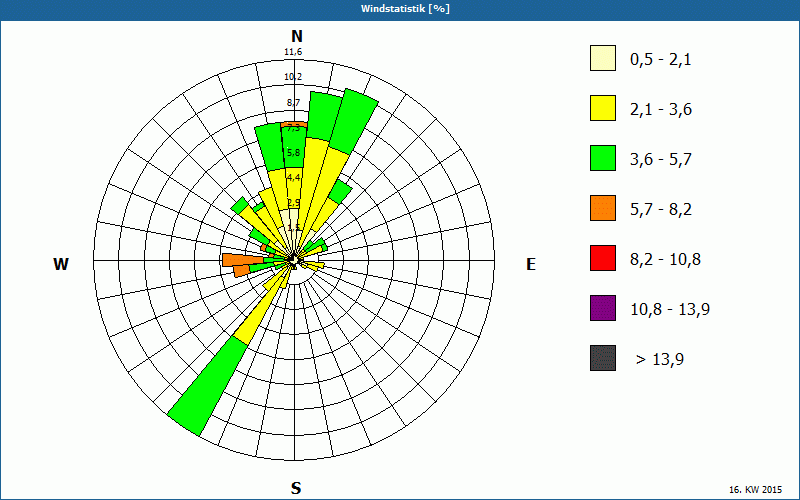This screenshot has height=500, width=800.
Task: Click the legend label '> 13,9'
Action: tap(660, 360)
